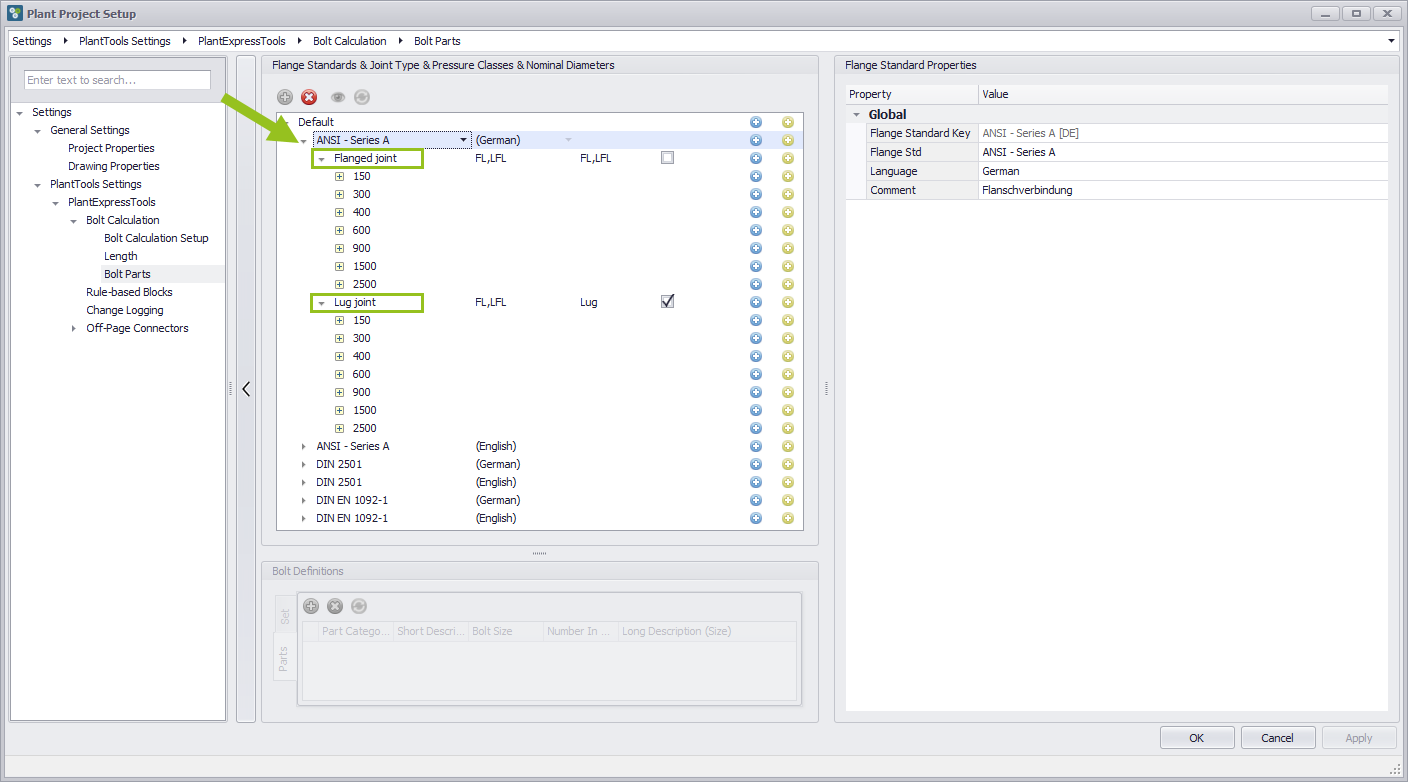This screenshot has height=782, width=1408.
Task: Select Length in the settings tree
Action: click(121, 256)
